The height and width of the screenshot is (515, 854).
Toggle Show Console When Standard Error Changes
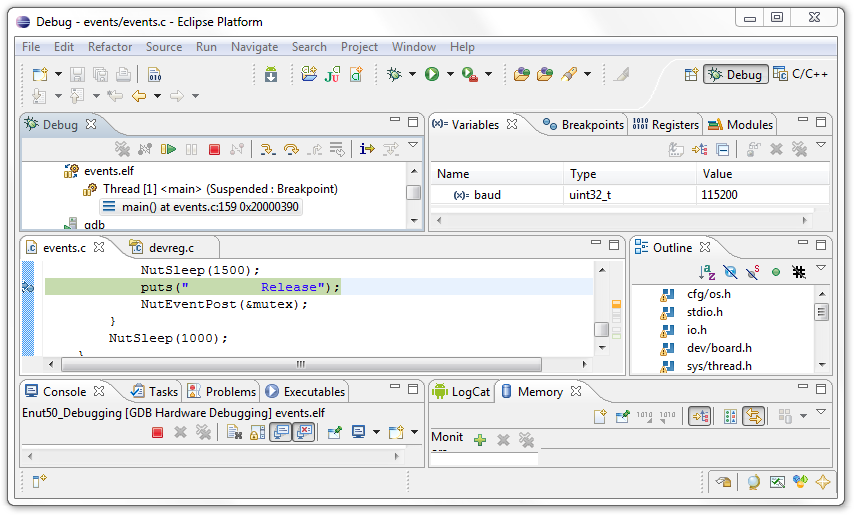[x=304, y=432]
